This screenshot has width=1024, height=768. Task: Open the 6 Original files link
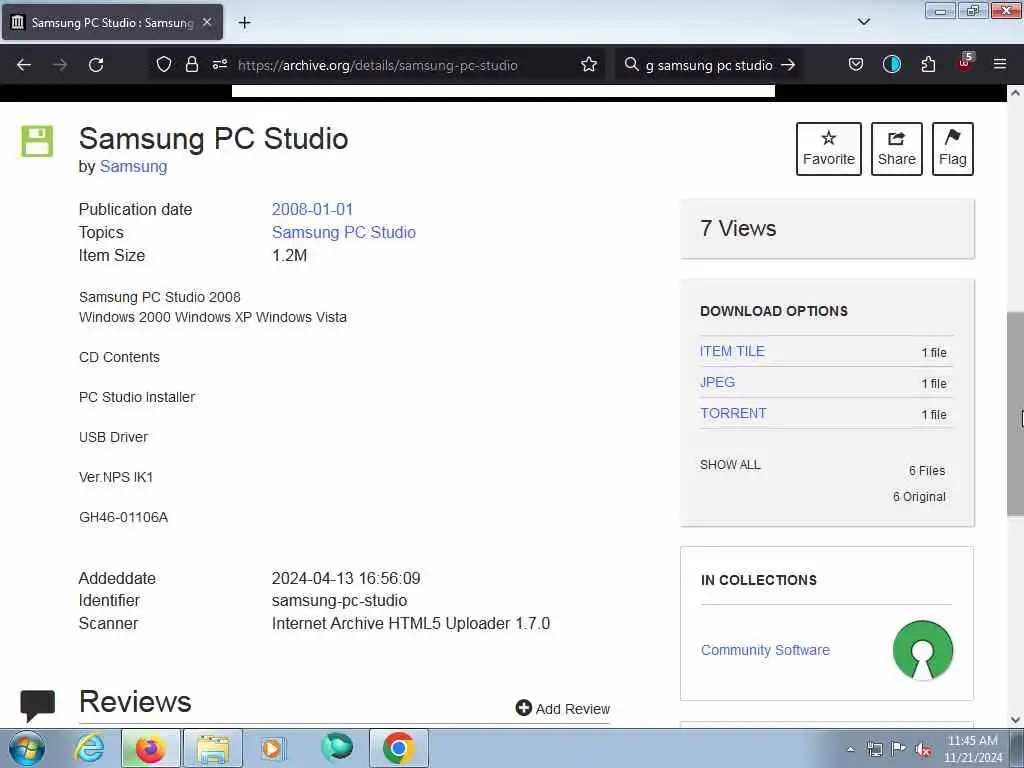point(919,497)
